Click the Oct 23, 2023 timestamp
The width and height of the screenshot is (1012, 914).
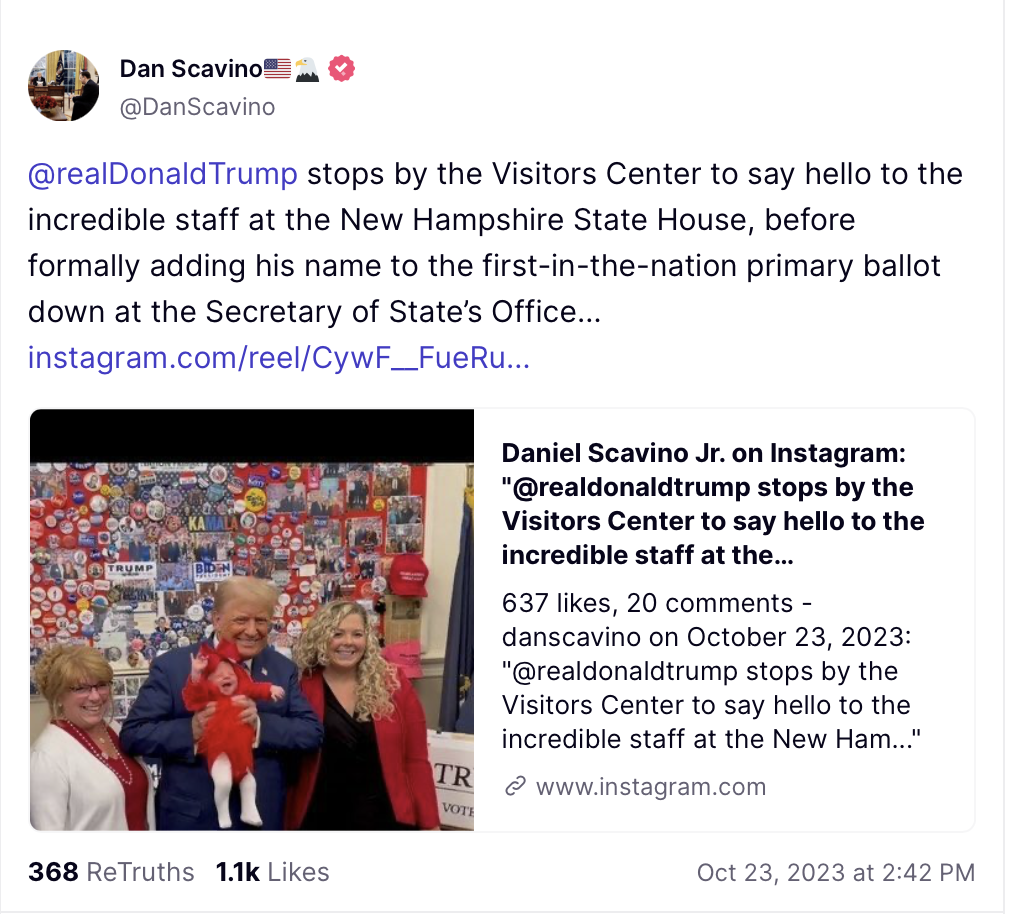coord(835,872)
